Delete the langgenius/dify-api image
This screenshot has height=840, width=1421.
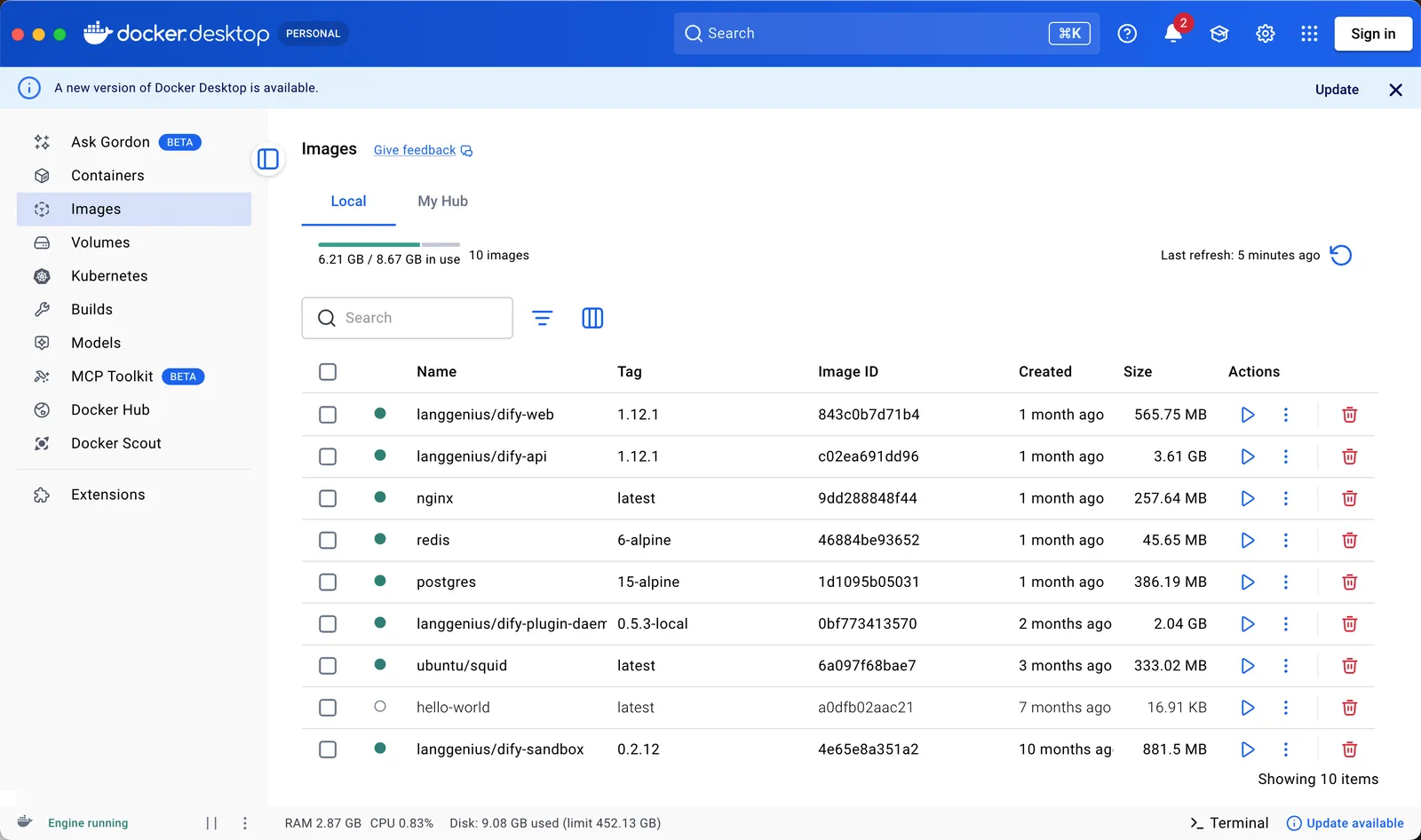click(1350, 456)
